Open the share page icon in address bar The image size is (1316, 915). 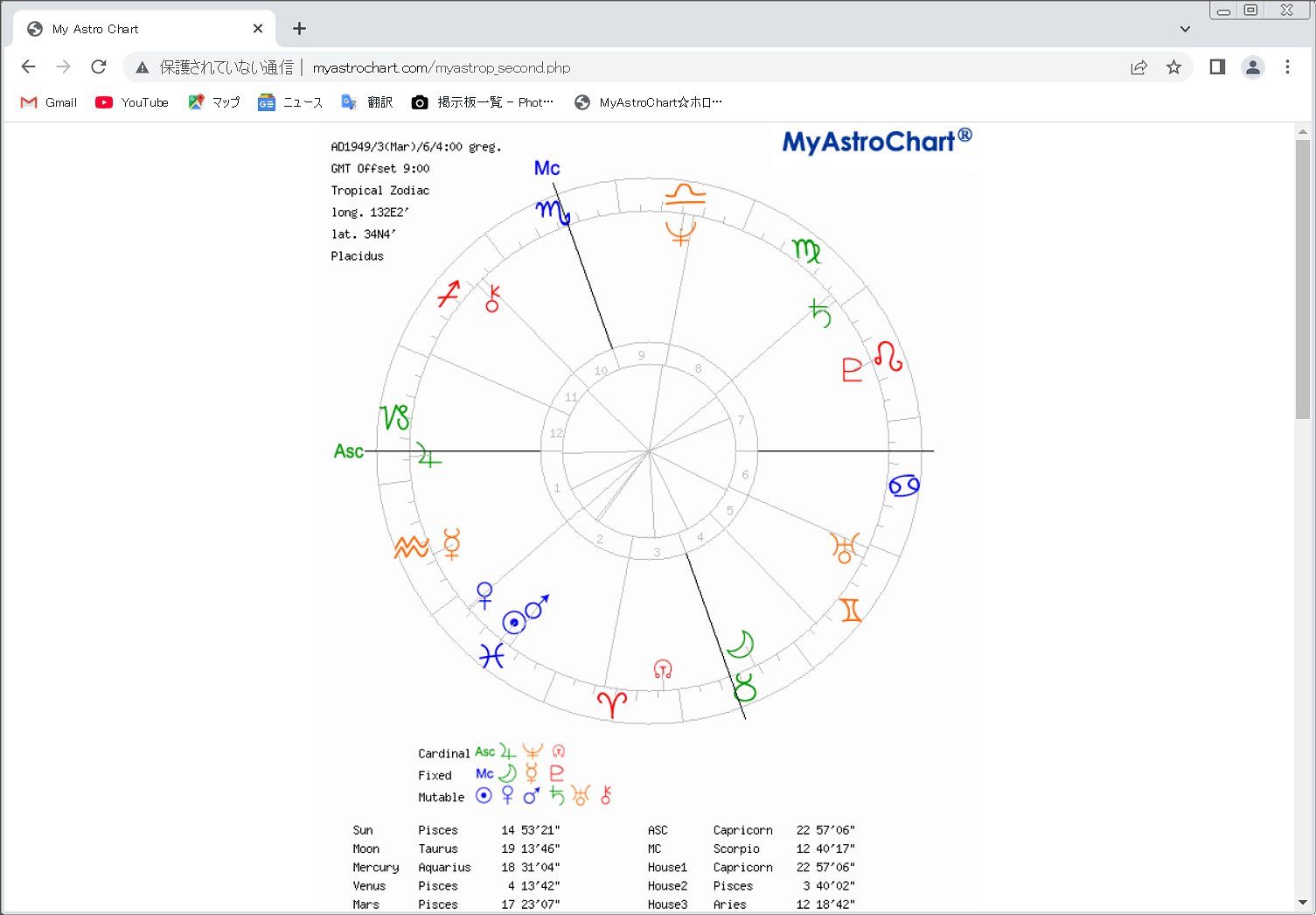click(x=1138, y=67)
